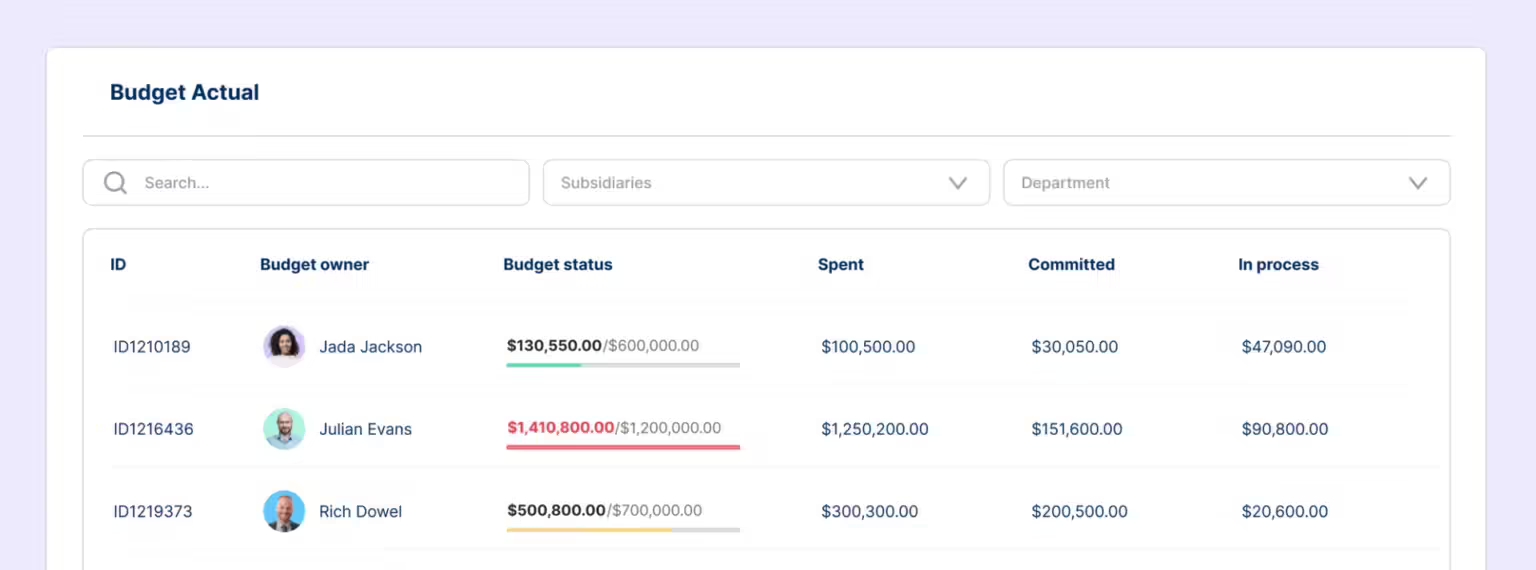The image size is (1536, 570).
Task: Click Rich Dowel's avatar photo
Action: click(284, 511)
